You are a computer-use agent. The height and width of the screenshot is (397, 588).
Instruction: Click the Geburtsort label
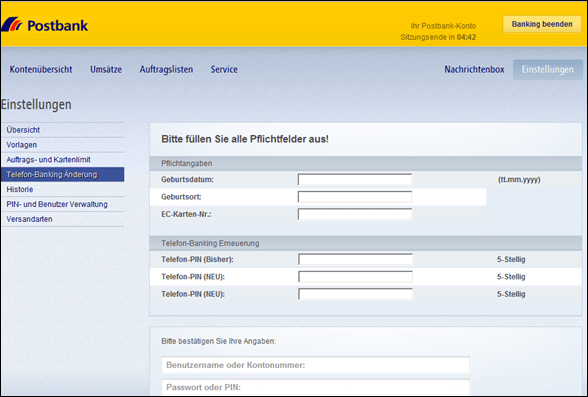(x=181, y=197)
